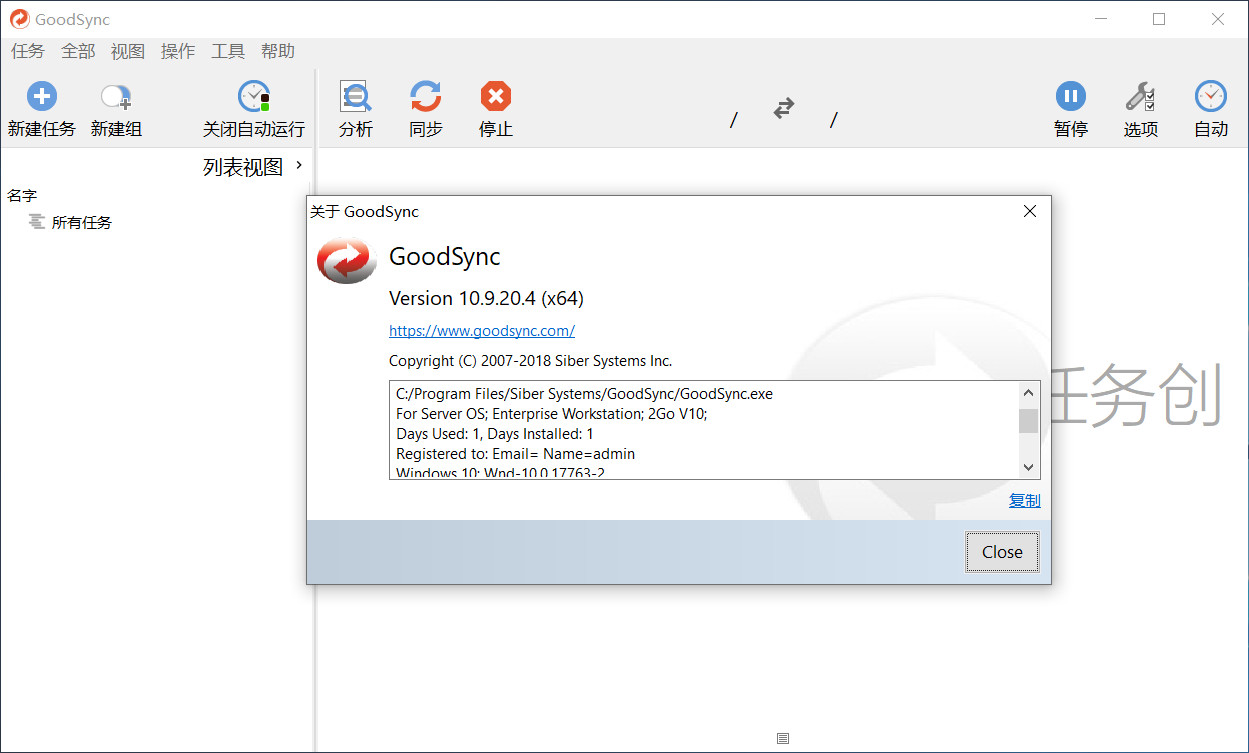Image resolution: width=1249 pixels, height=753 pixels.
Task: Click the 'Days Used: 1, Days Installed: 1' line
Action: (x=495, y=434)
